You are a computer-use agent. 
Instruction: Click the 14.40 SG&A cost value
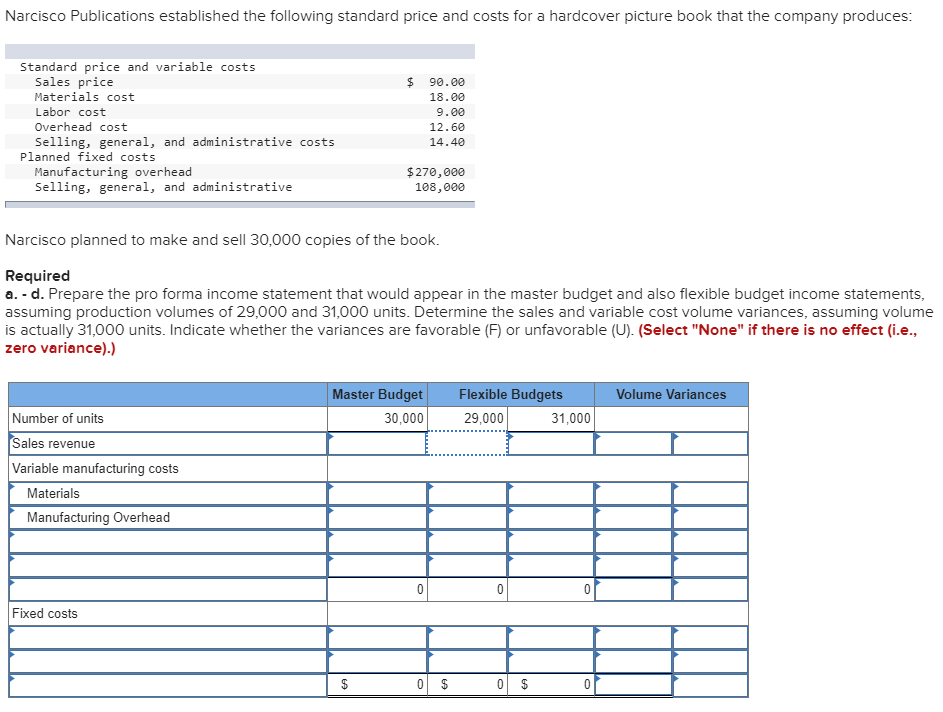click(447, 142)
